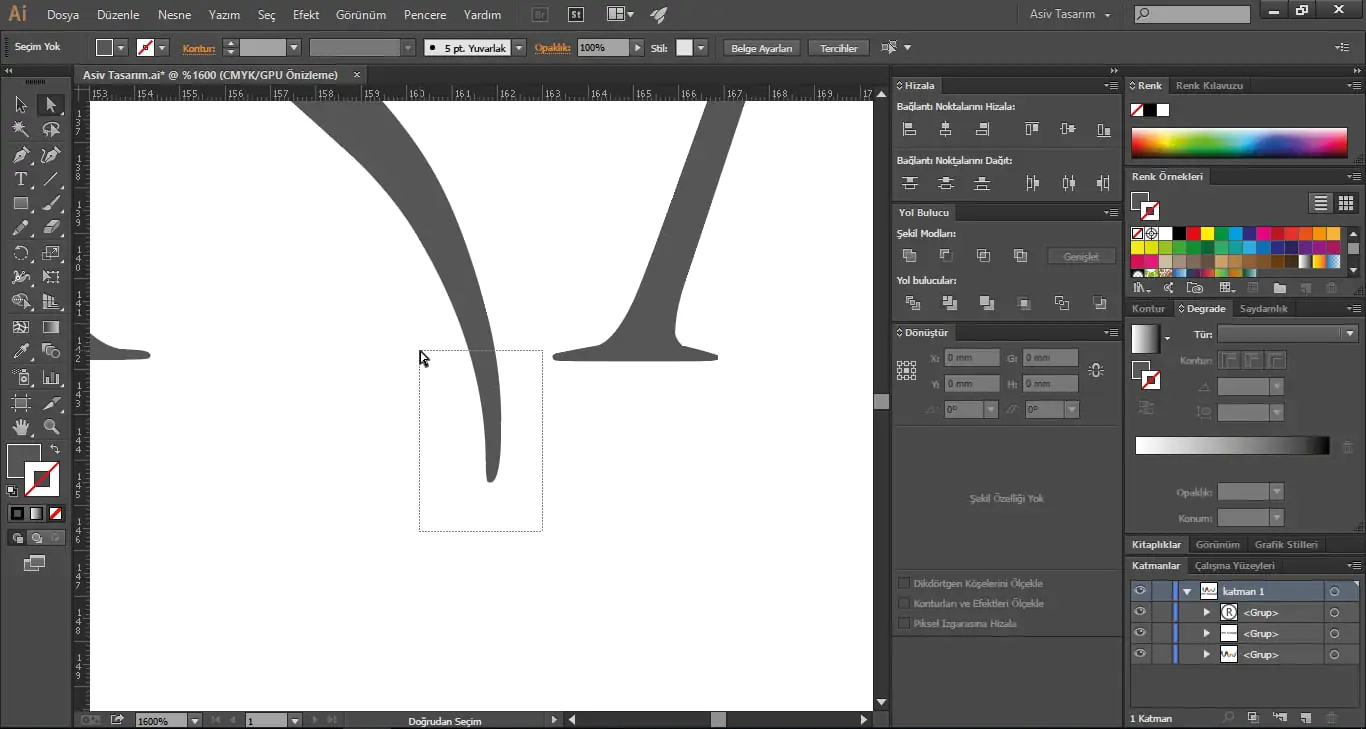1366x729 pixels.
Task: Toggle Piksel Izgarasına Hizala checkbox
Action: tap(904, 623)
